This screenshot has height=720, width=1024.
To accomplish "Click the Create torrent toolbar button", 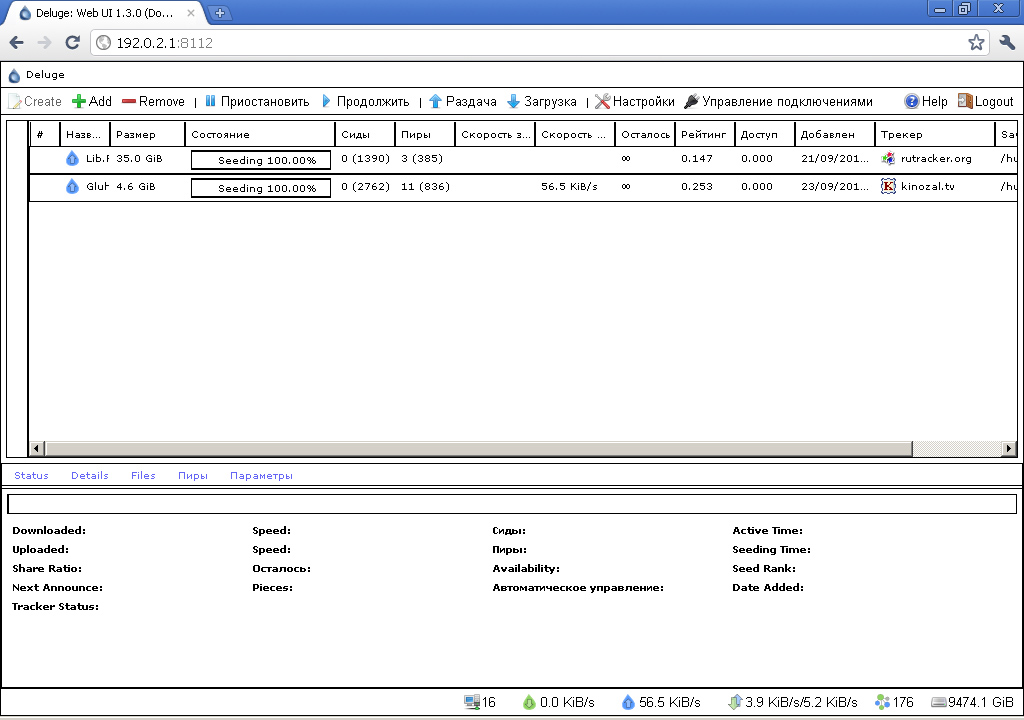I will point(35,101).
